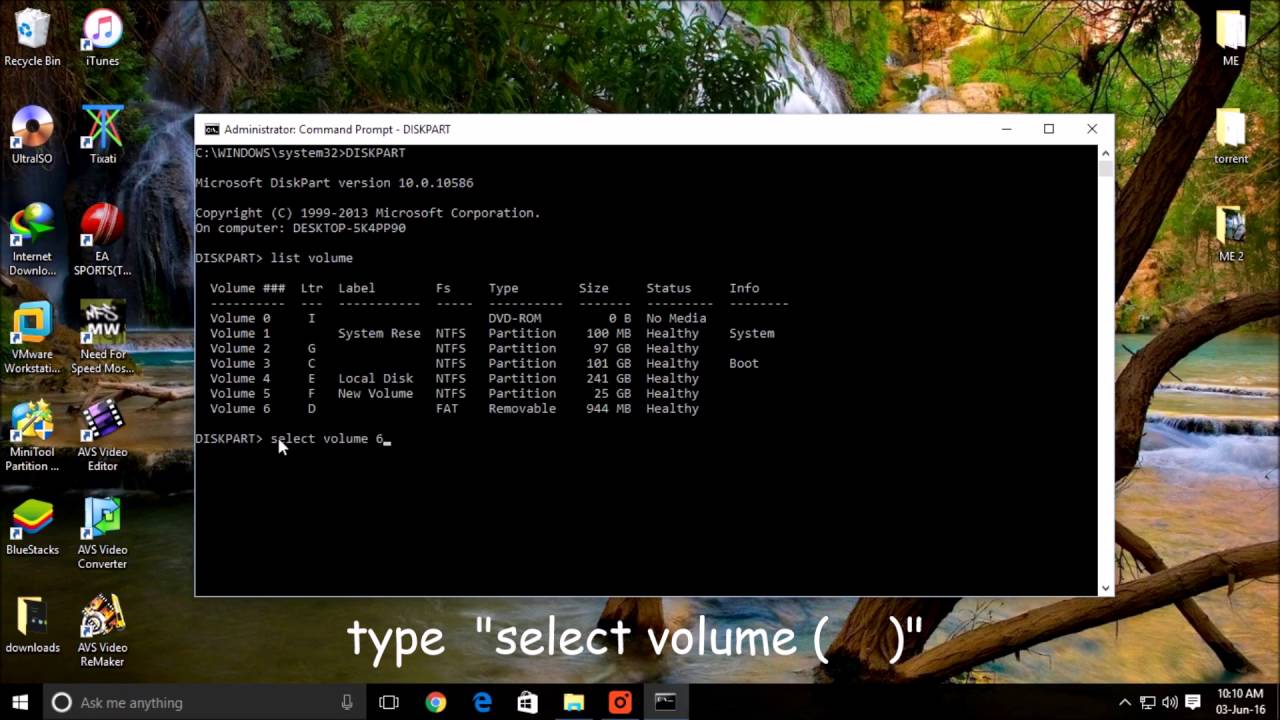Select the Tixati desktop shortcut
The image size is (1280, 720).
[102, 135]
